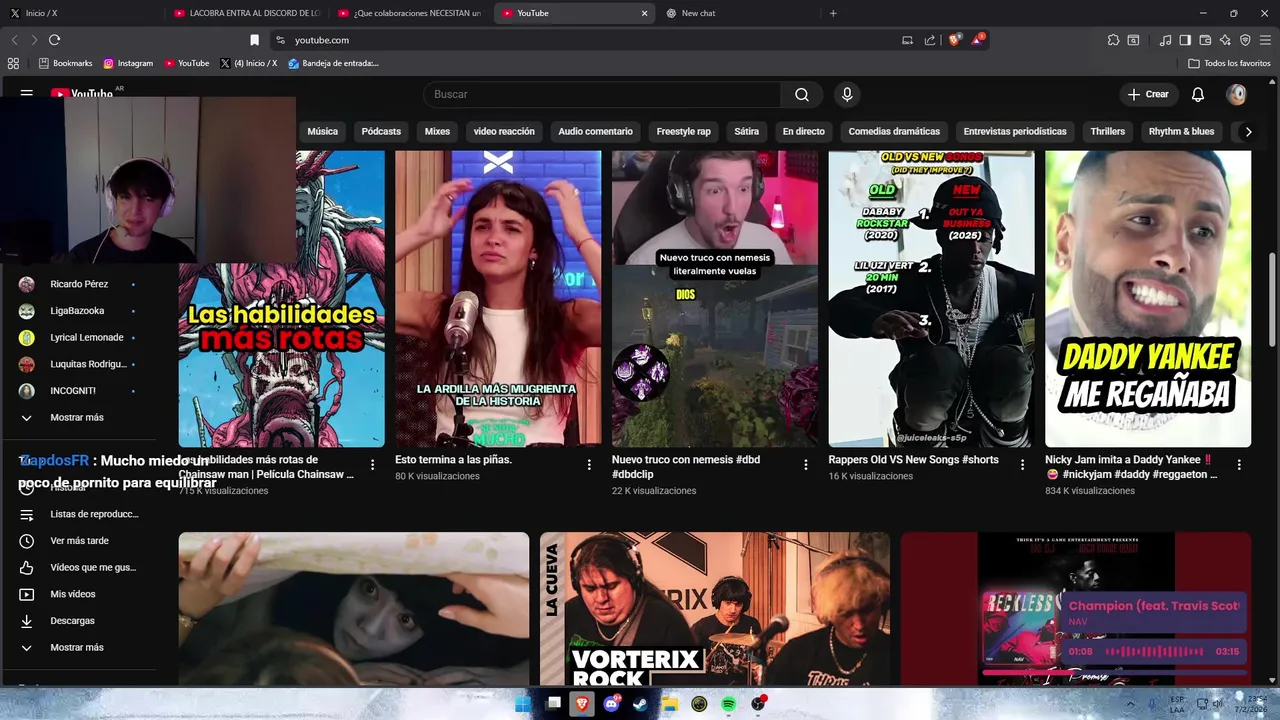The height and width of the screenshot is (720, 1280).
Task: Select the Música filter chip
Action: click(x=322, y=131)
